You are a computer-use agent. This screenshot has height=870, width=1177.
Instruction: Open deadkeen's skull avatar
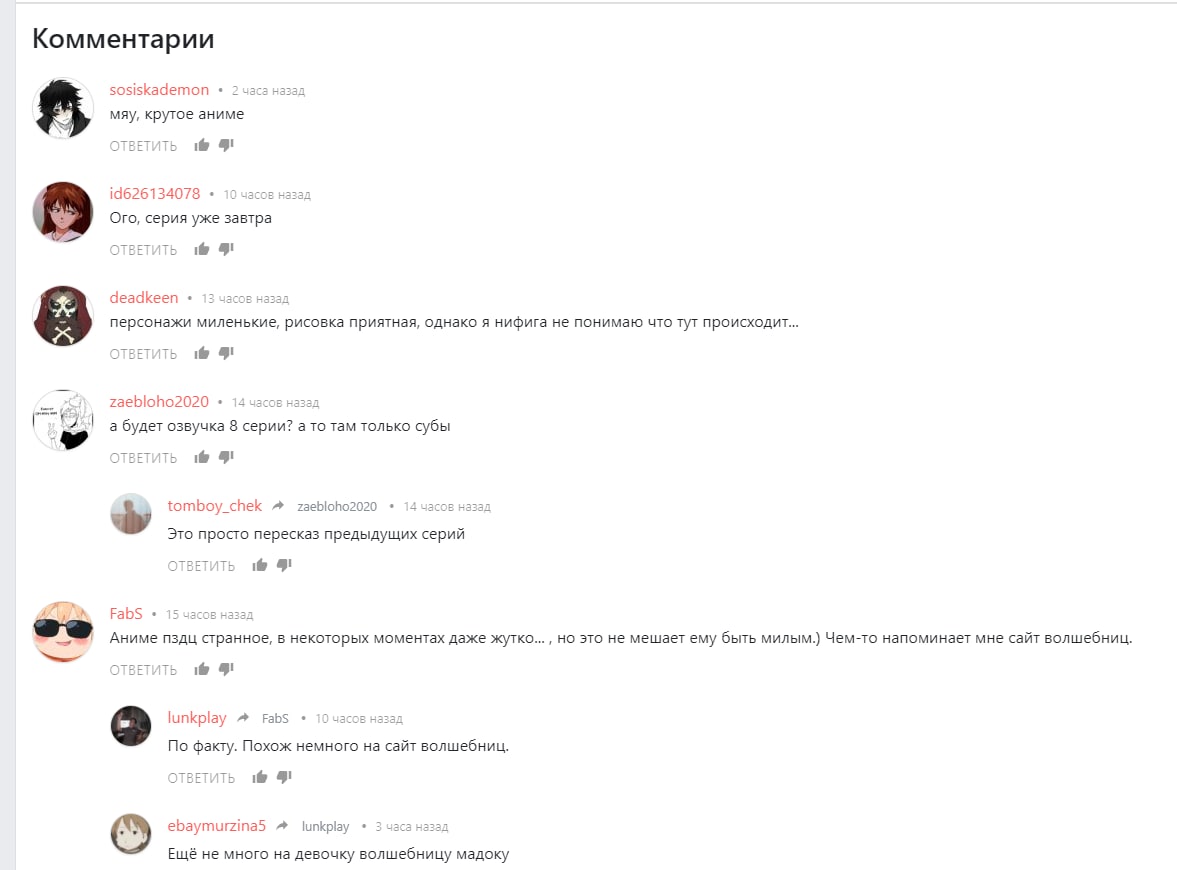(x=63, y=315)
